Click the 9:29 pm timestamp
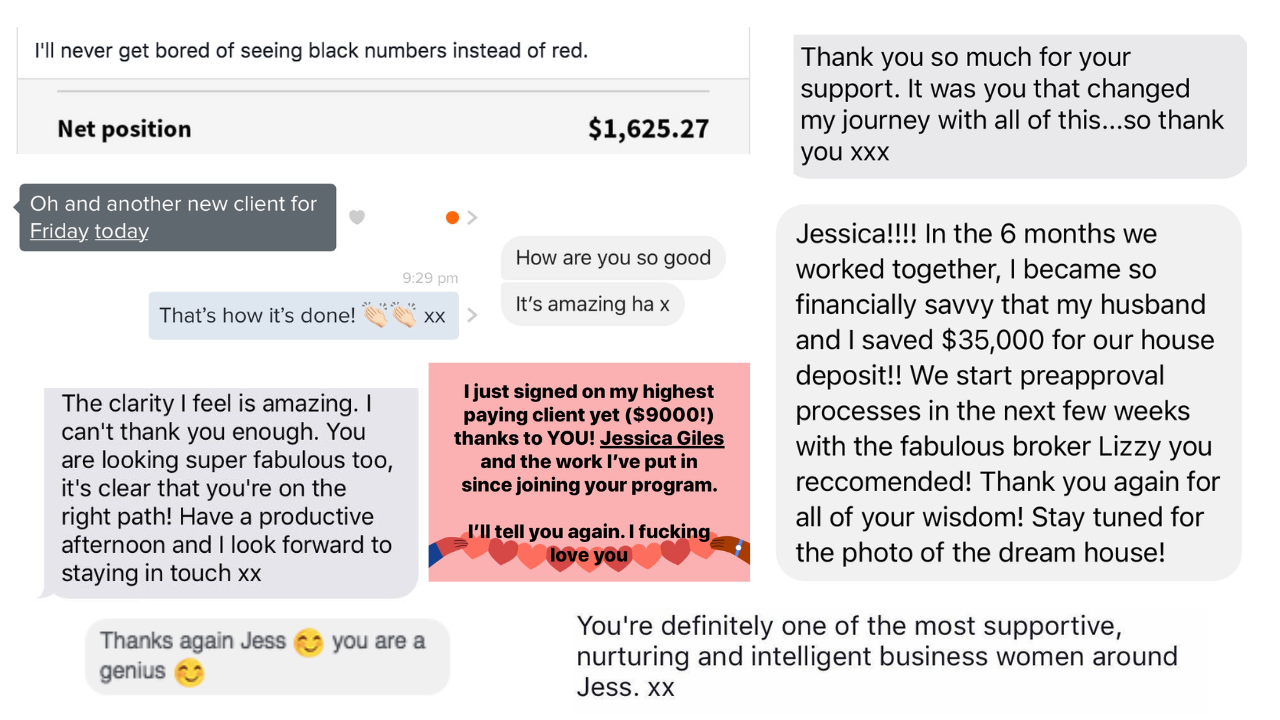 click(x=430, y=278)
